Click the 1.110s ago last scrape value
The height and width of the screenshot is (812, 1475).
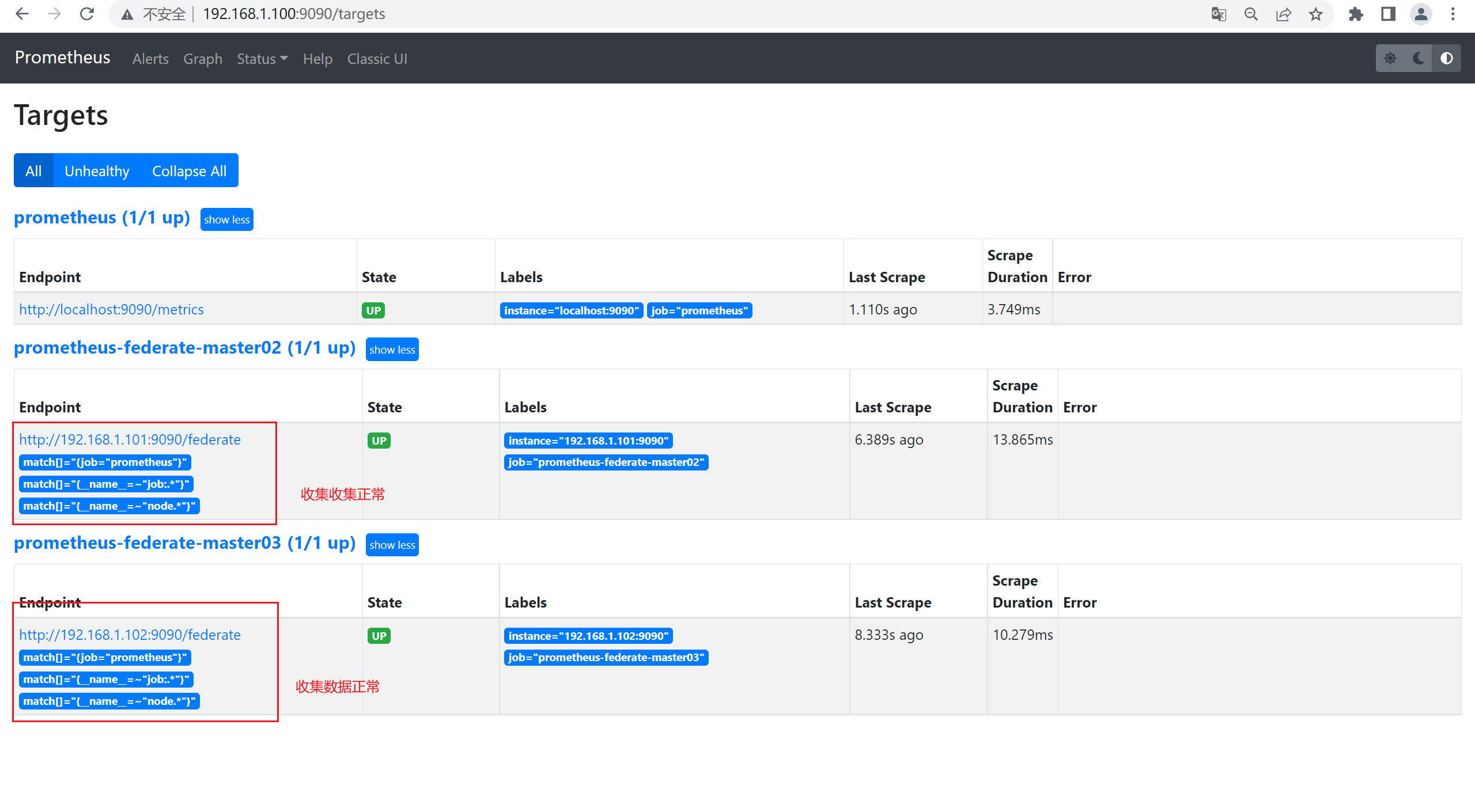click(883, 309)
